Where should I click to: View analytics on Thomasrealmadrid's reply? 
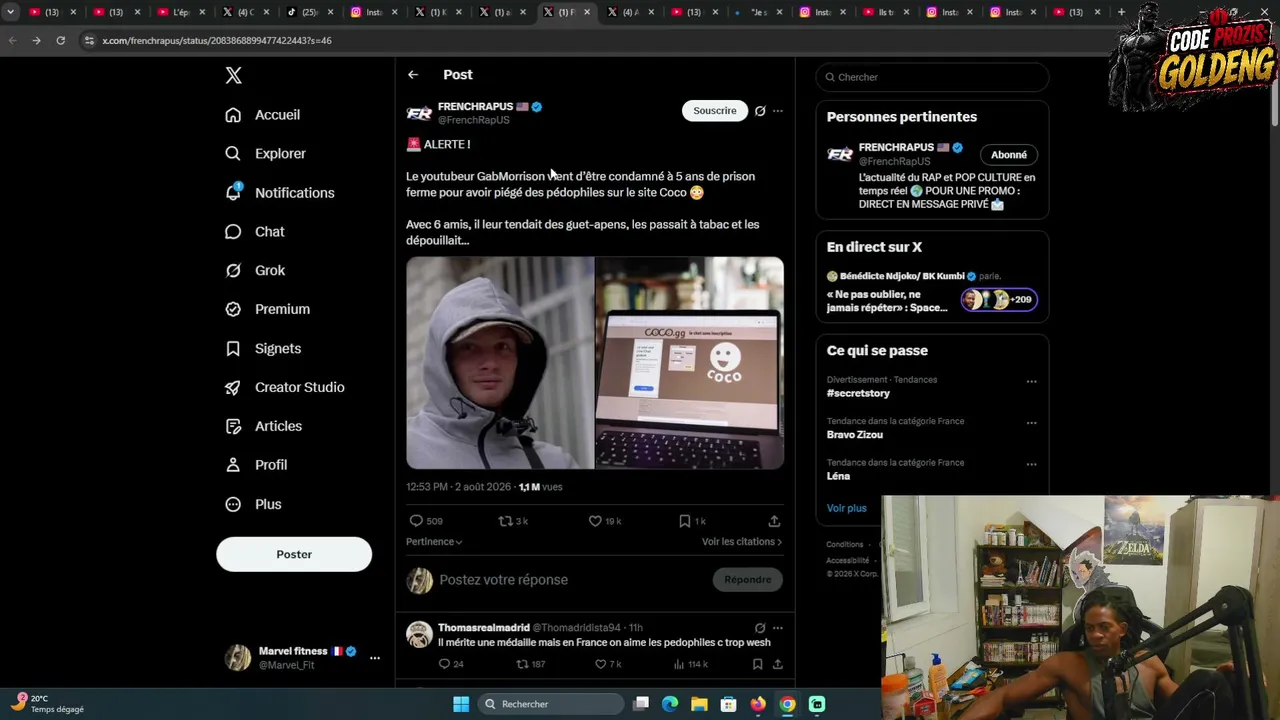point(679,664)
